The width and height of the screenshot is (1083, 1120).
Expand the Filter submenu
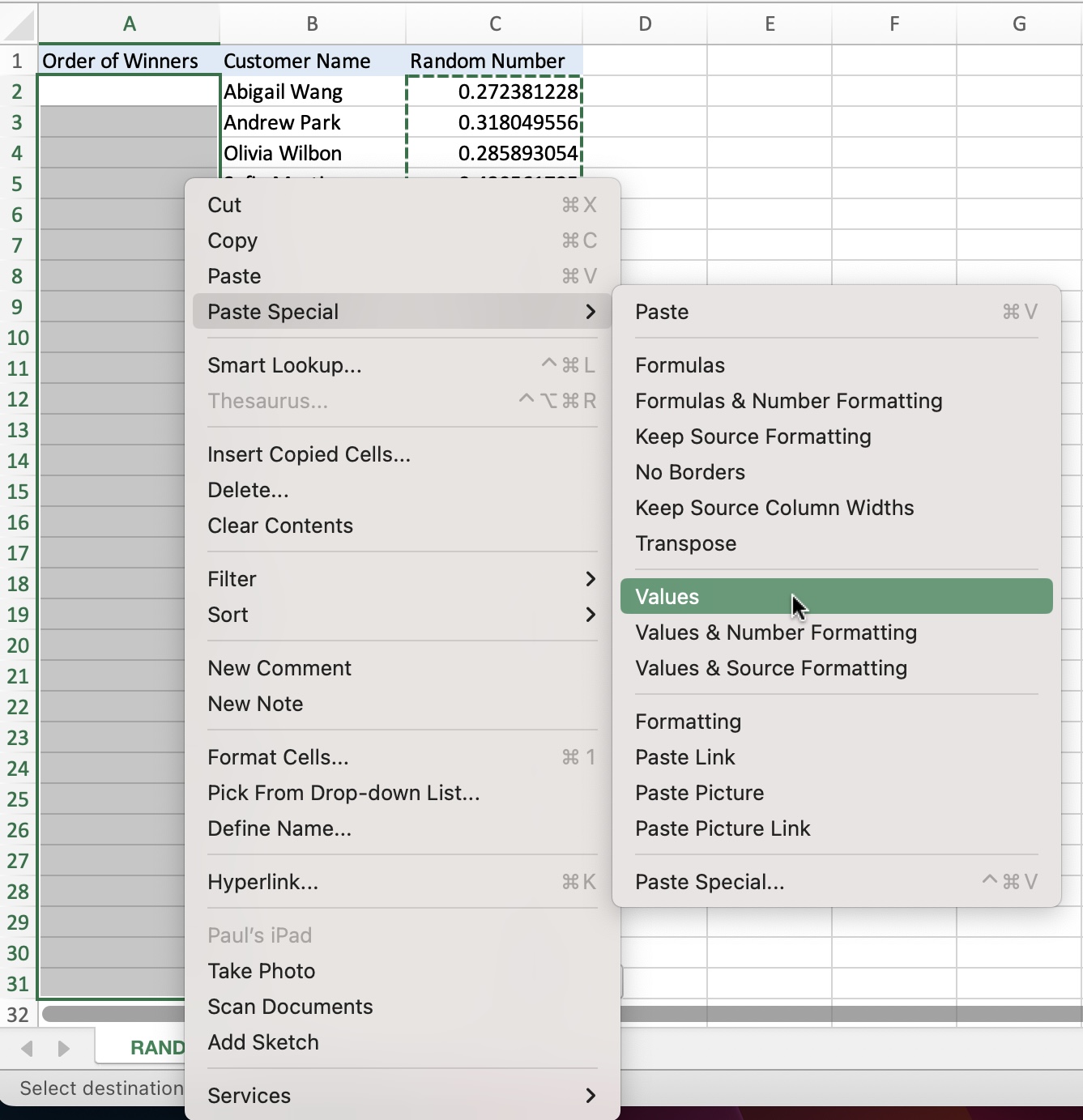tap(403, 579)
